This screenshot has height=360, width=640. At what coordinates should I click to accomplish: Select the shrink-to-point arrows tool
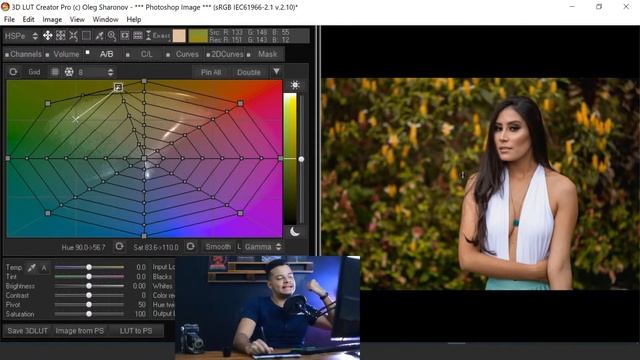tap(73, 36)
